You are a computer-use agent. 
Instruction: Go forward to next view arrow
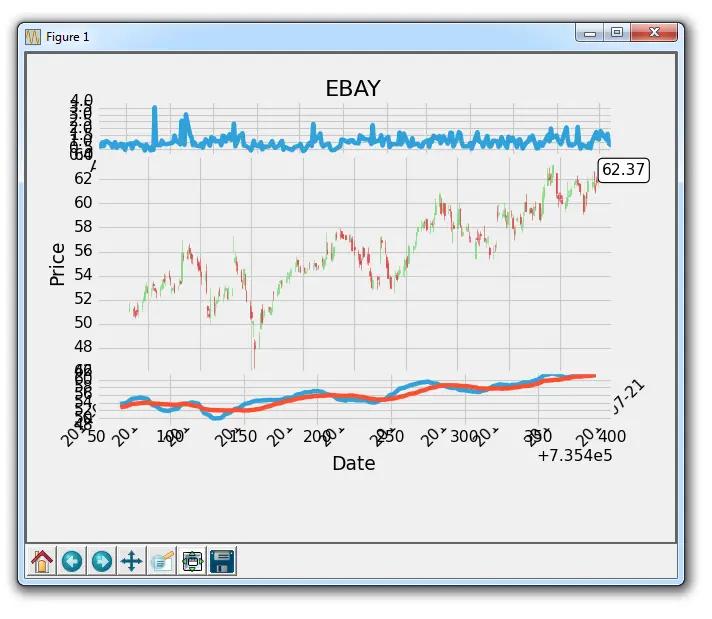coord(102,561)
